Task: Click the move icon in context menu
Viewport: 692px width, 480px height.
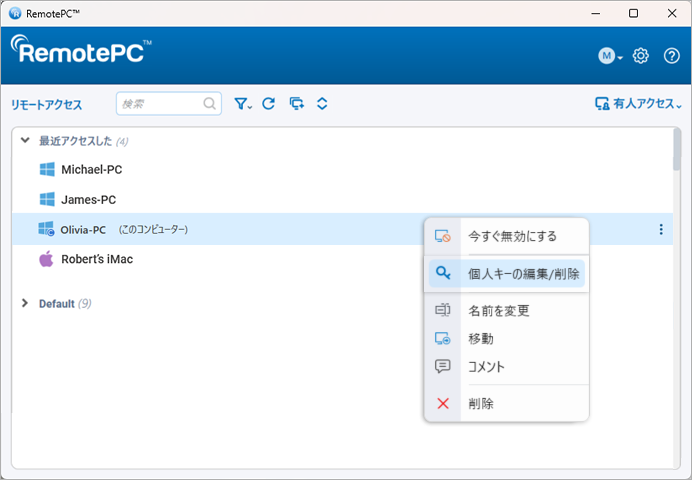Action: click(443, 338)
